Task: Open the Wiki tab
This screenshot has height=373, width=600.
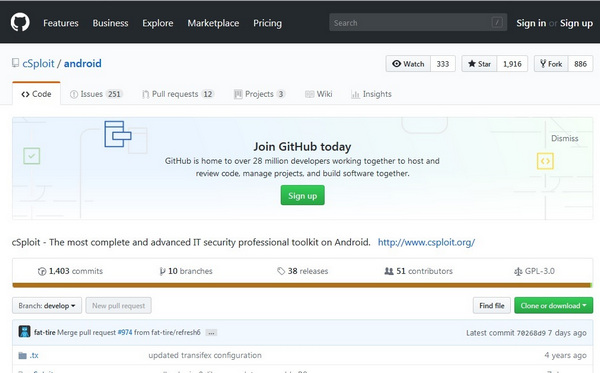Action: [x=319, y=94]
